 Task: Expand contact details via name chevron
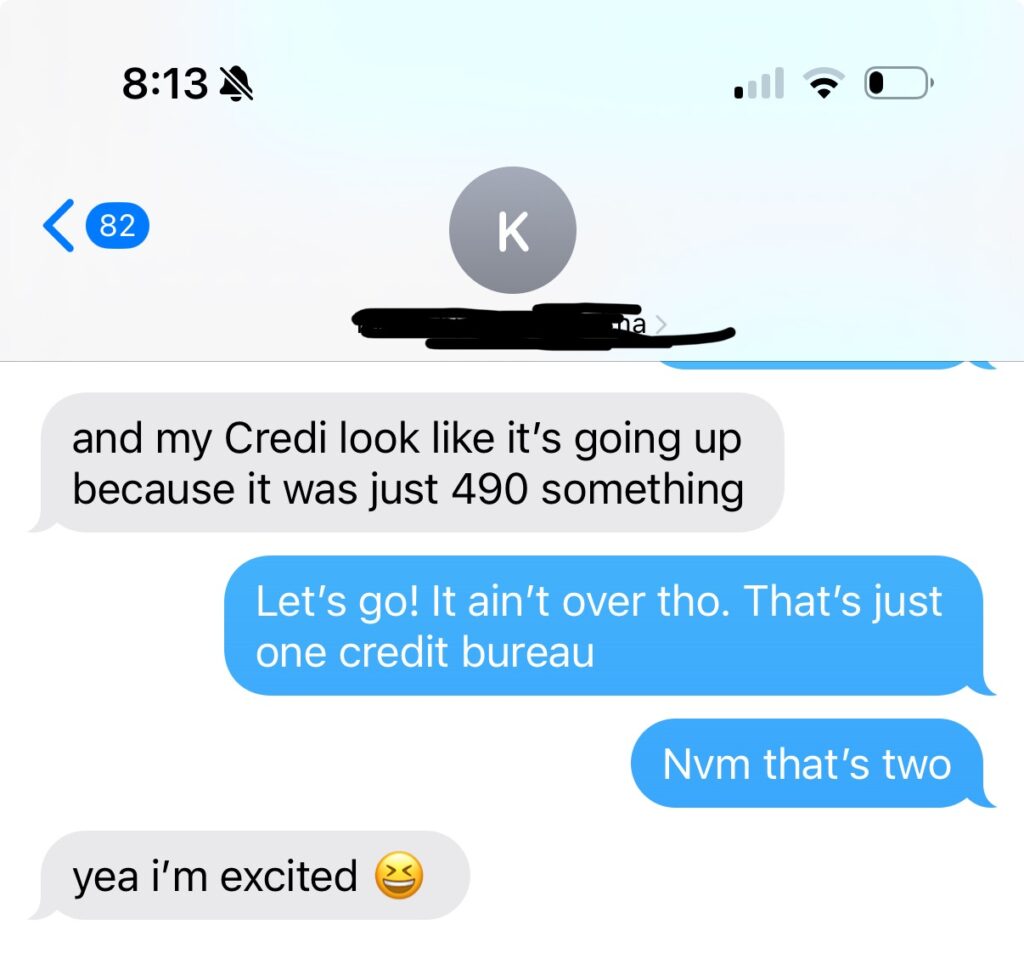tap(661, 324)
